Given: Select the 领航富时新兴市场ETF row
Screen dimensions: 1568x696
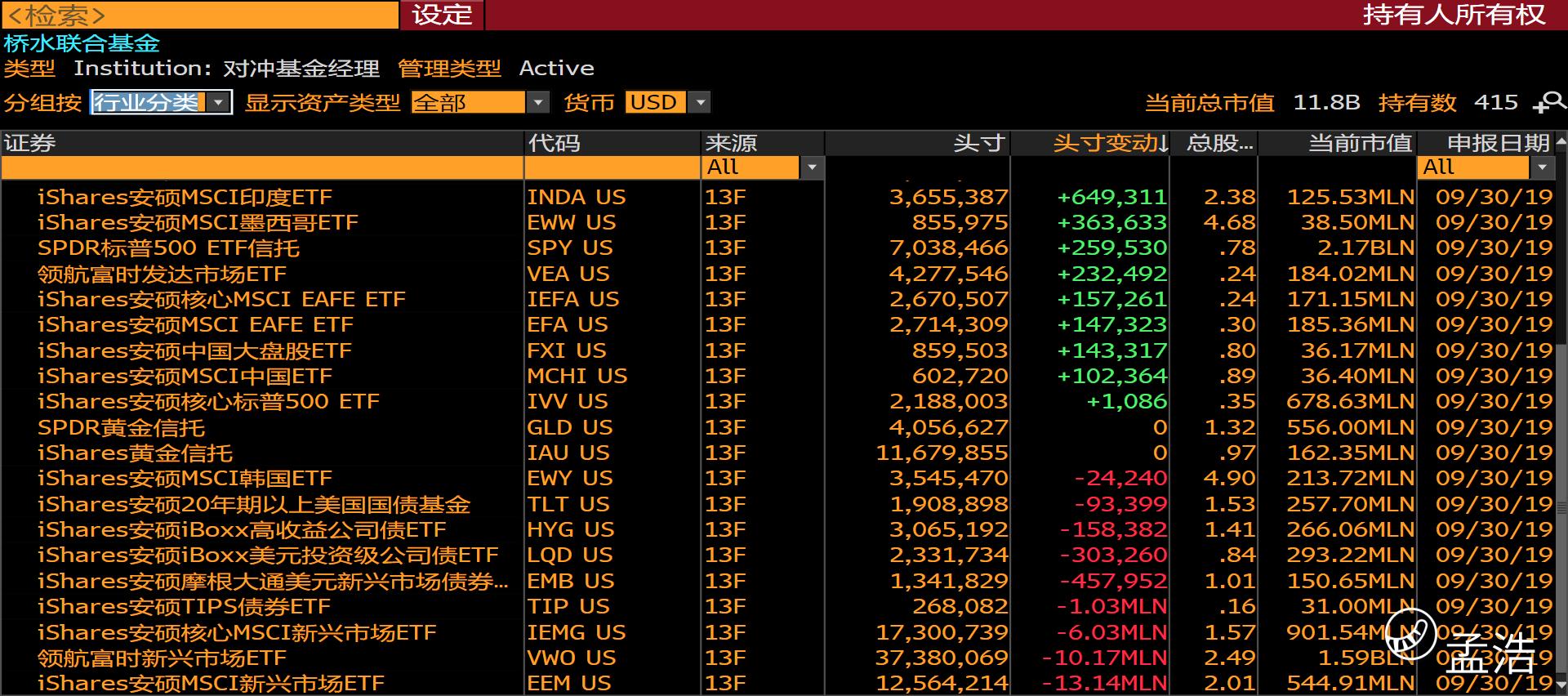Looking at the screenshot, I should coord(778,658).
